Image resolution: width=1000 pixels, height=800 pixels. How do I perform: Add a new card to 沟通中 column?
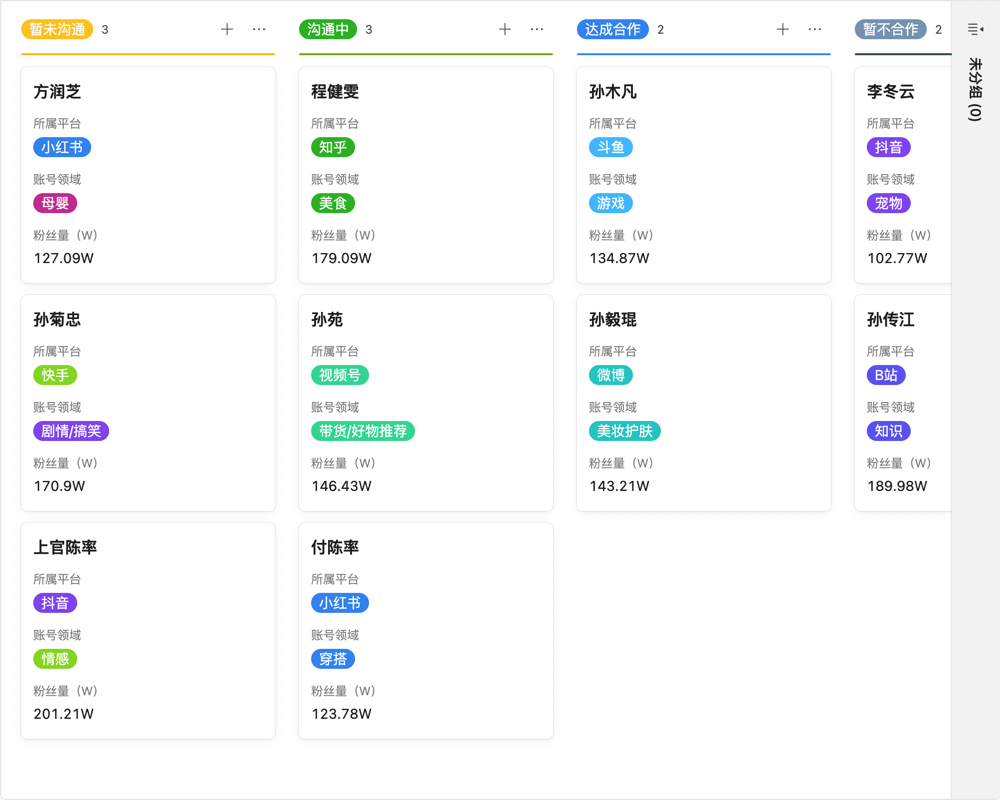[505, 29]
